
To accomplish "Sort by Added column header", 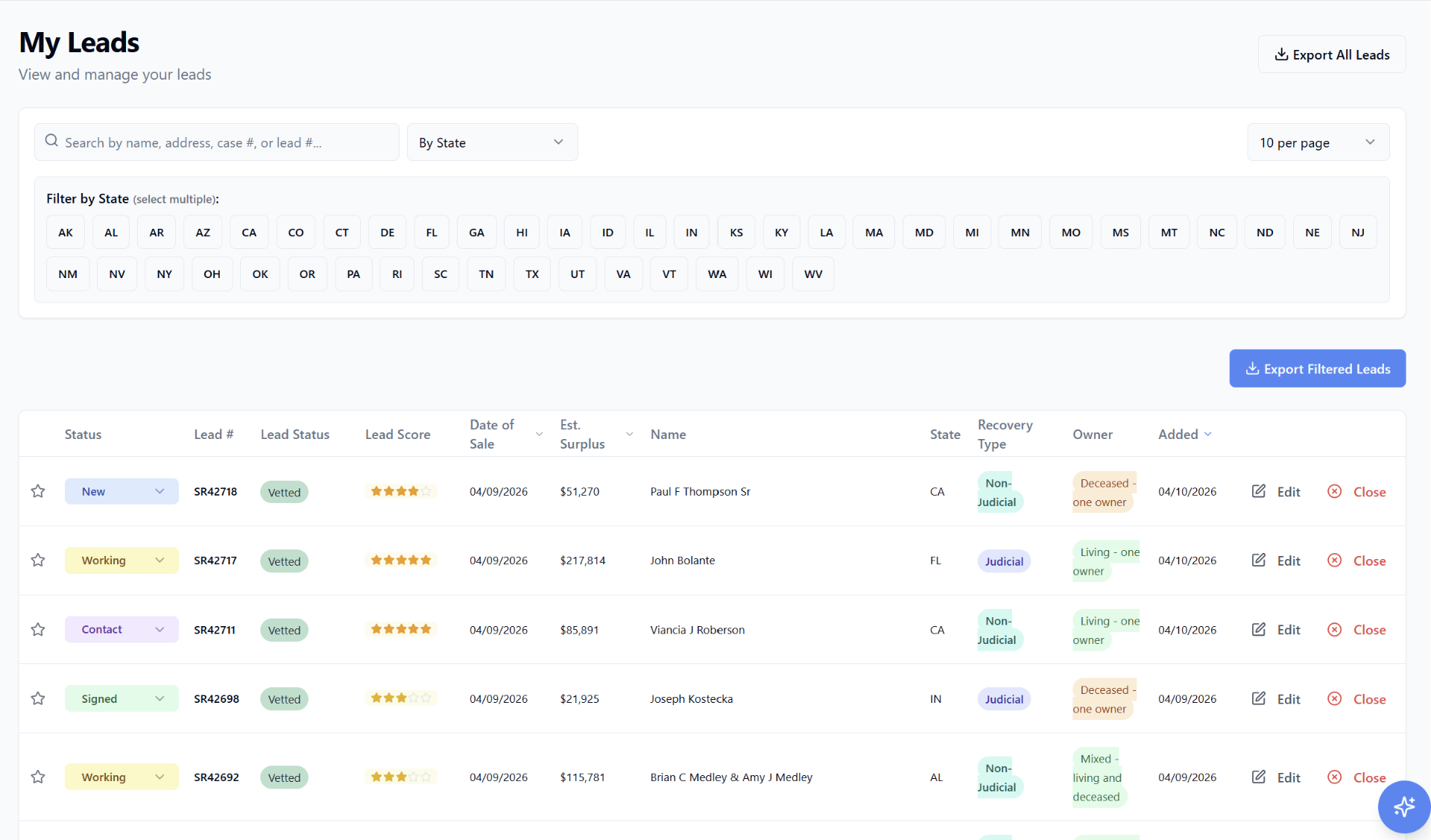I will pyautogui.click(x=1185, y=435).
